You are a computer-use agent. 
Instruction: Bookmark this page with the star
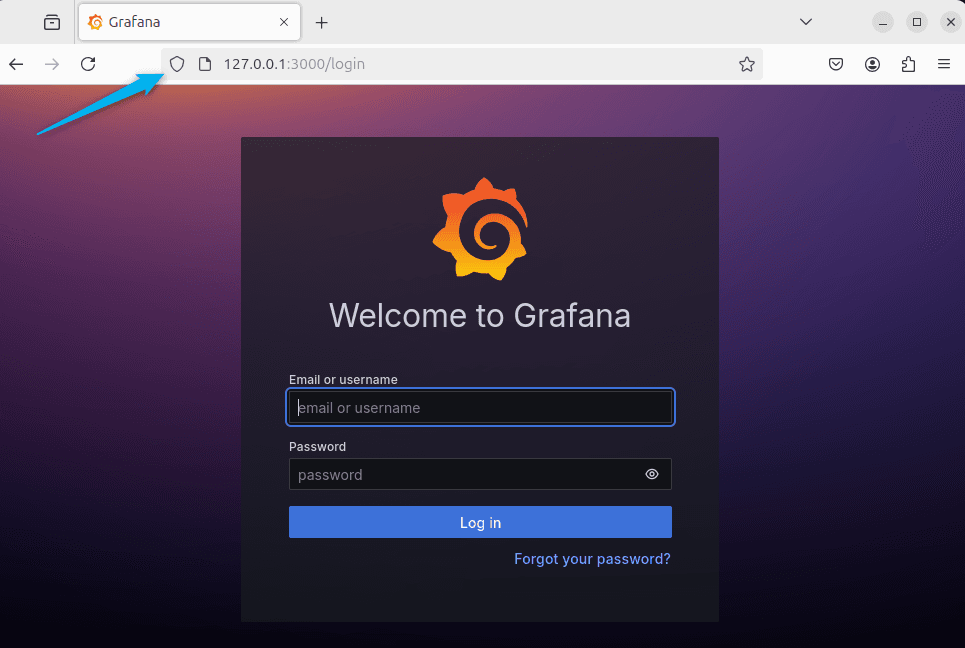pyautogui.click(x=747, y=63)
